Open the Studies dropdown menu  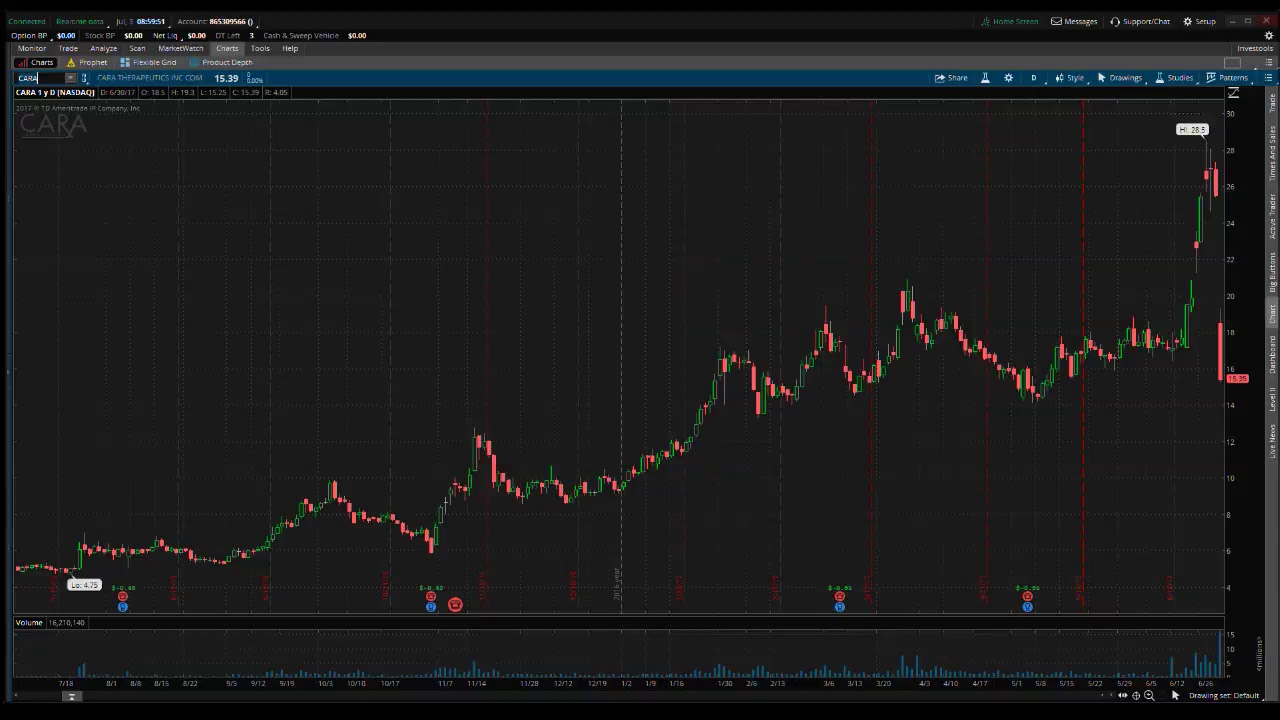click(x=1174, y=78)
